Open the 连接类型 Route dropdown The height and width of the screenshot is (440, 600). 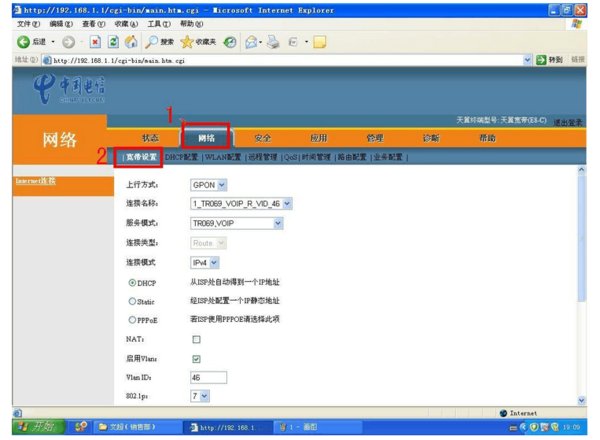coord(208,243)
